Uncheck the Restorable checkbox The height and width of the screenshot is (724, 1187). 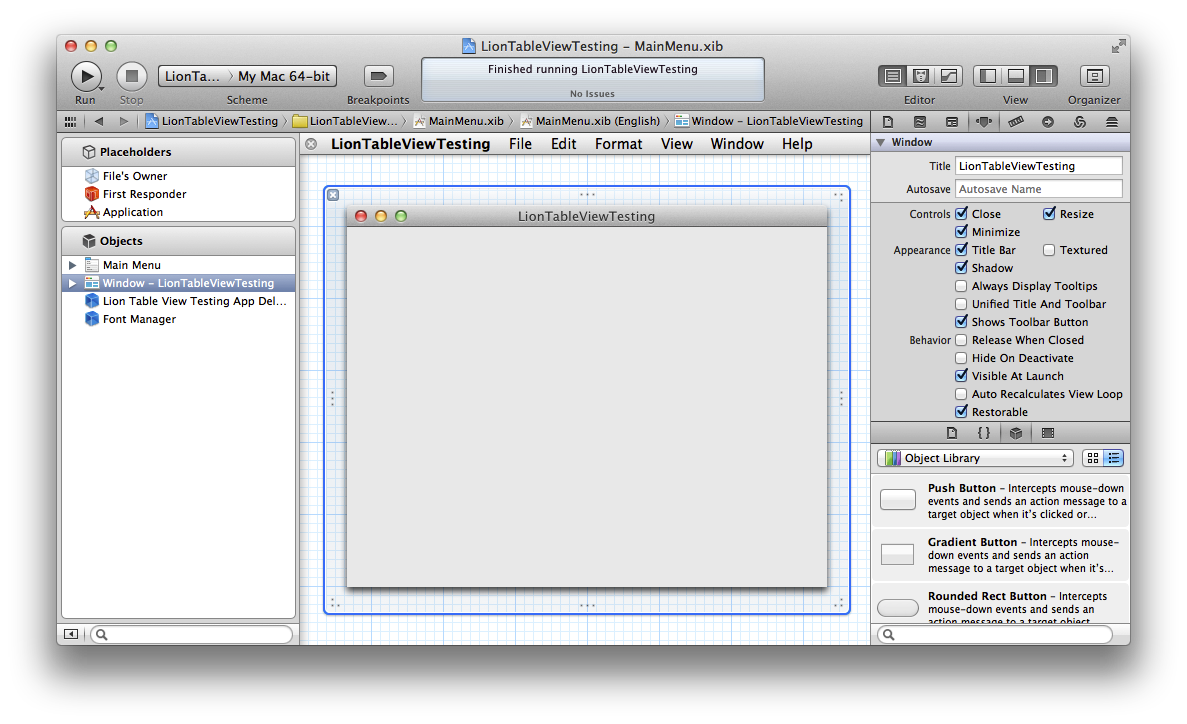[961, 412]
